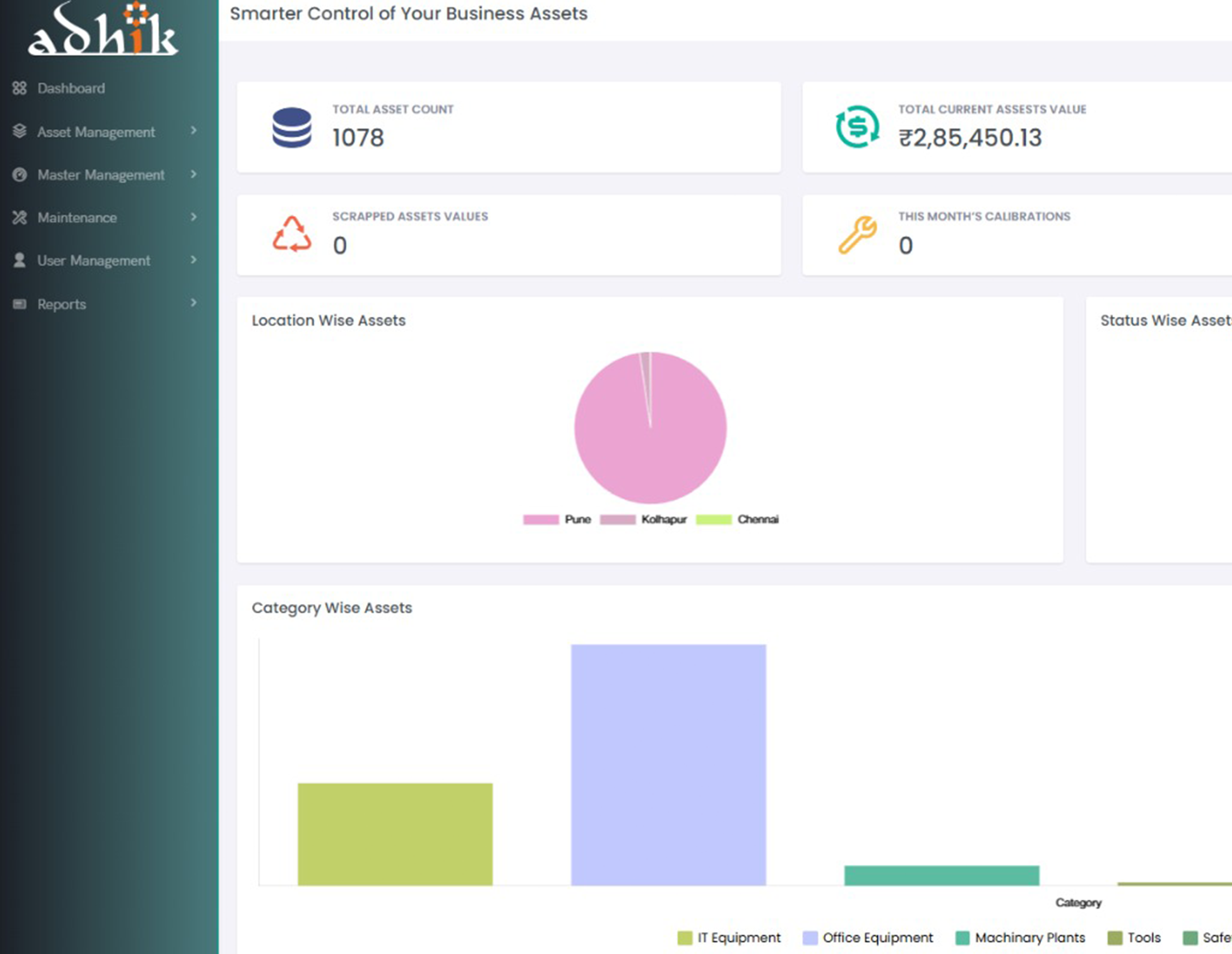Click the Maintenance tools icon
The image size is (1232, 954).
(x=20, y=217)
